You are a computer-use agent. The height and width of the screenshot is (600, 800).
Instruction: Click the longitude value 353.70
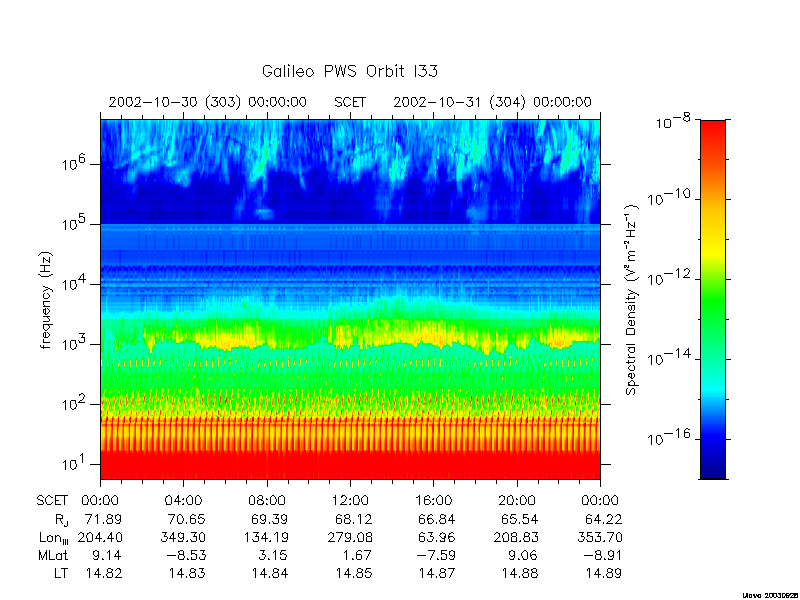point(599,537)
